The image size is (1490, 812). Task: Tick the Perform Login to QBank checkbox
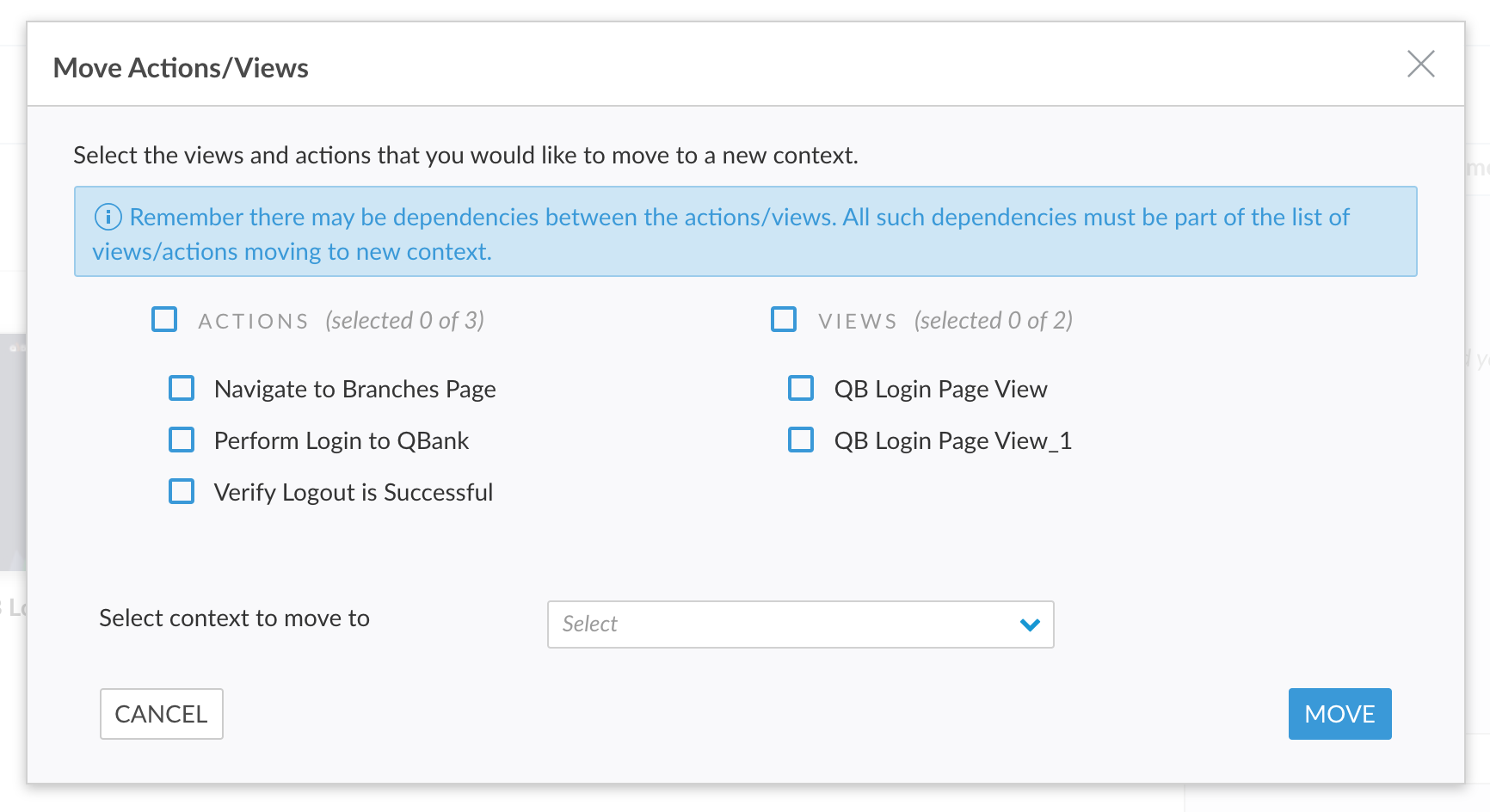(x=182, y=440)
